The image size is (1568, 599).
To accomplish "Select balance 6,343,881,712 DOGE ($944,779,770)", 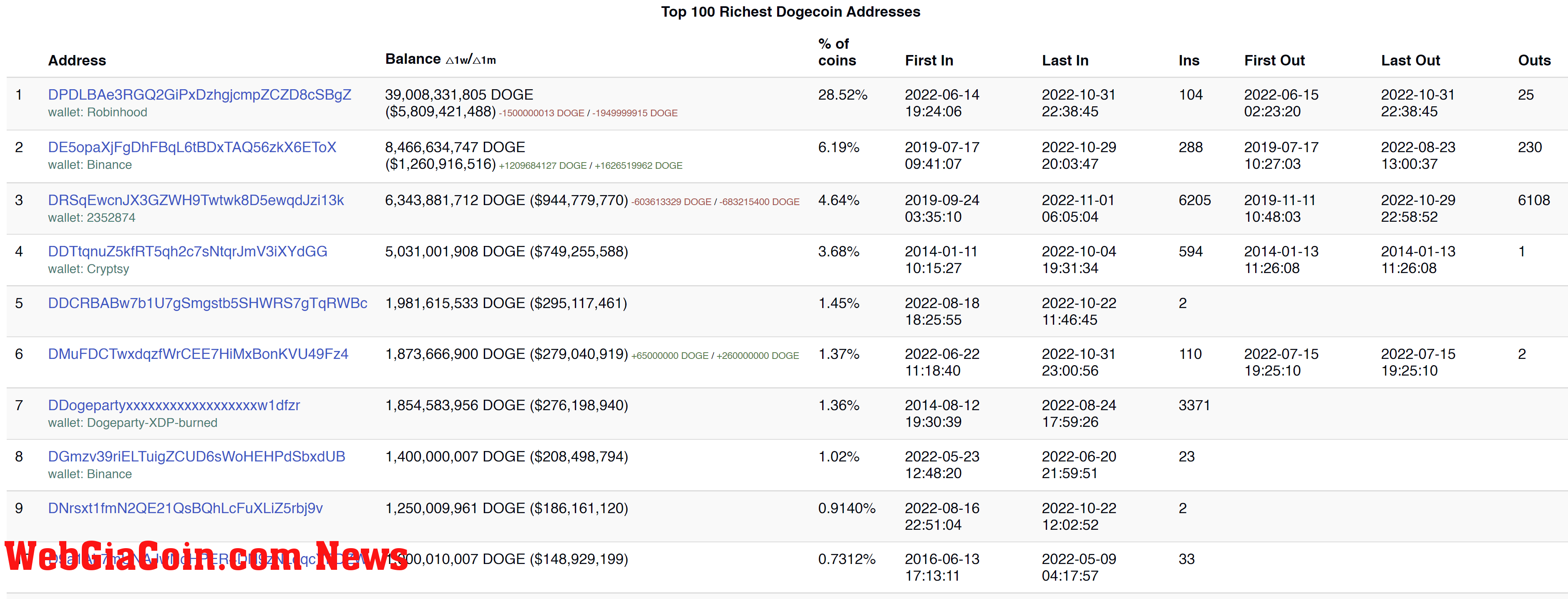I will [x=506, y=200].
